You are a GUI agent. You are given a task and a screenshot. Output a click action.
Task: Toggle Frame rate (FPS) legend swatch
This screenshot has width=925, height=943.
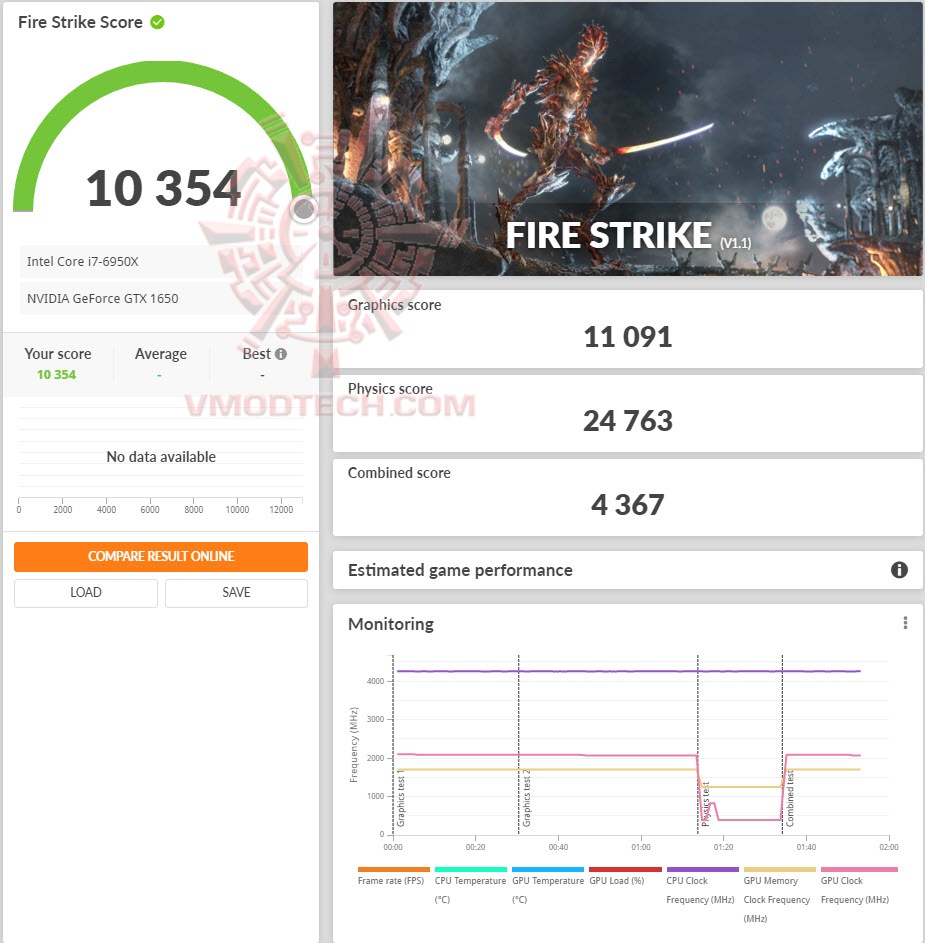393,870
